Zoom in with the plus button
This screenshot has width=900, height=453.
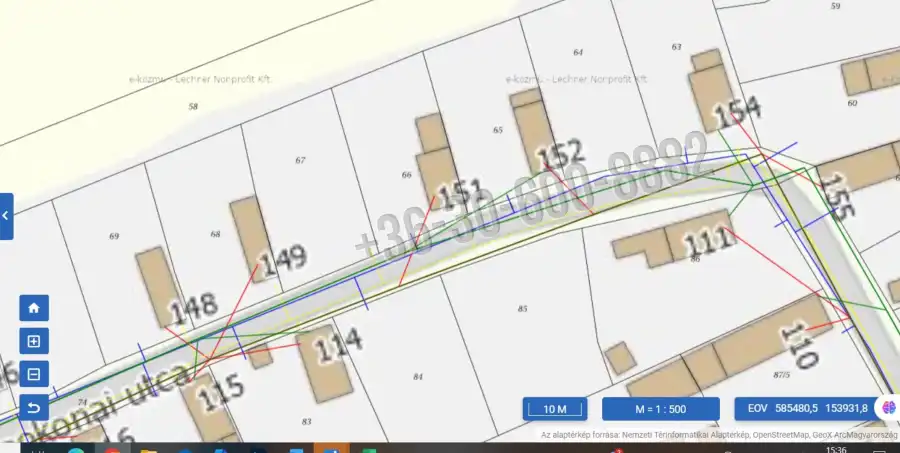[34, 342]
